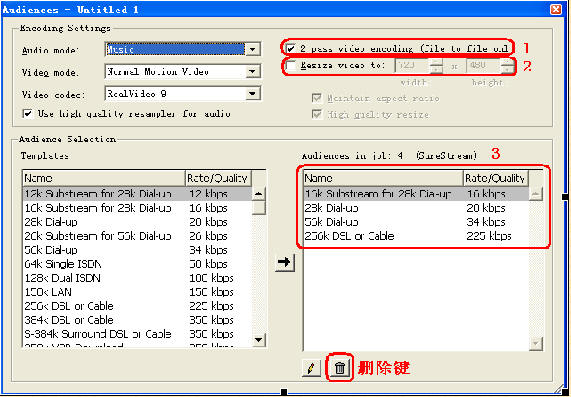Select the 16k Substream row in Audiences in job
Screen dimensions: 571x397
[416, 194]
